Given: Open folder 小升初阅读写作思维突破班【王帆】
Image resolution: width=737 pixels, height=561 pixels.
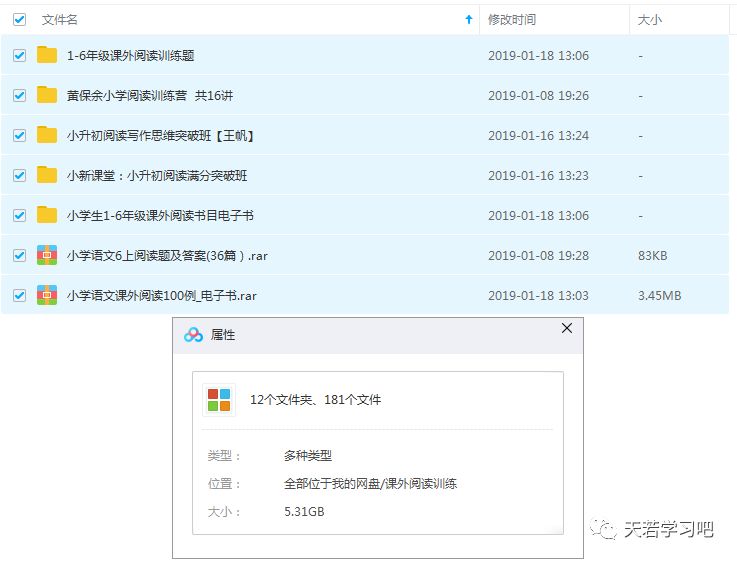Looking at the screenshot, I should coord(160,135).
